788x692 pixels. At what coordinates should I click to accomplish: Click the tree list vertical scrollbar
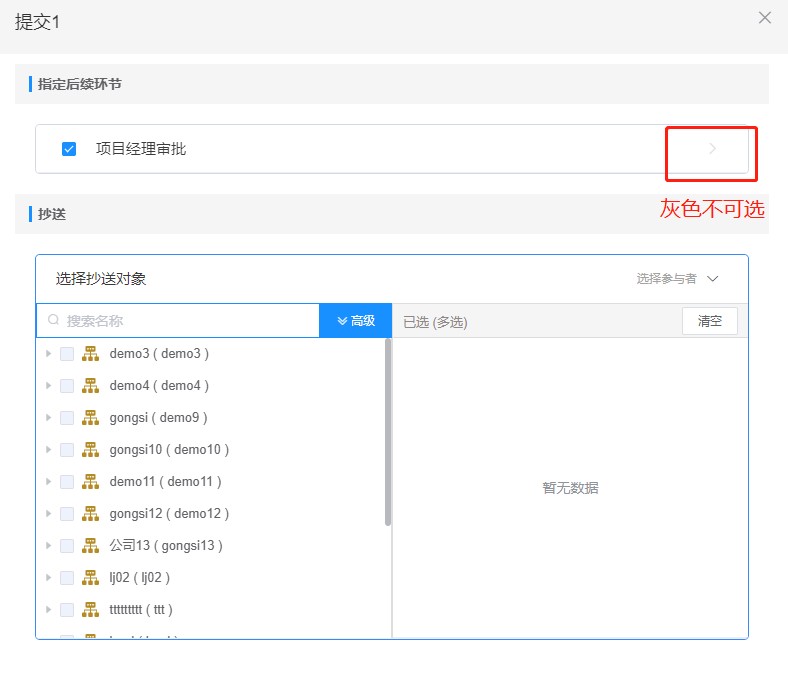pos(388,430)
